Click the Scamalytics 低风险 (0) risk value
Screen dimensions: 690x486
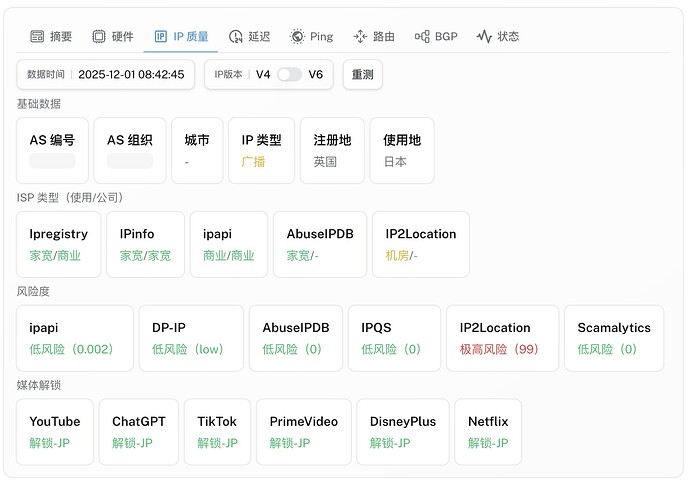(607, 349)
